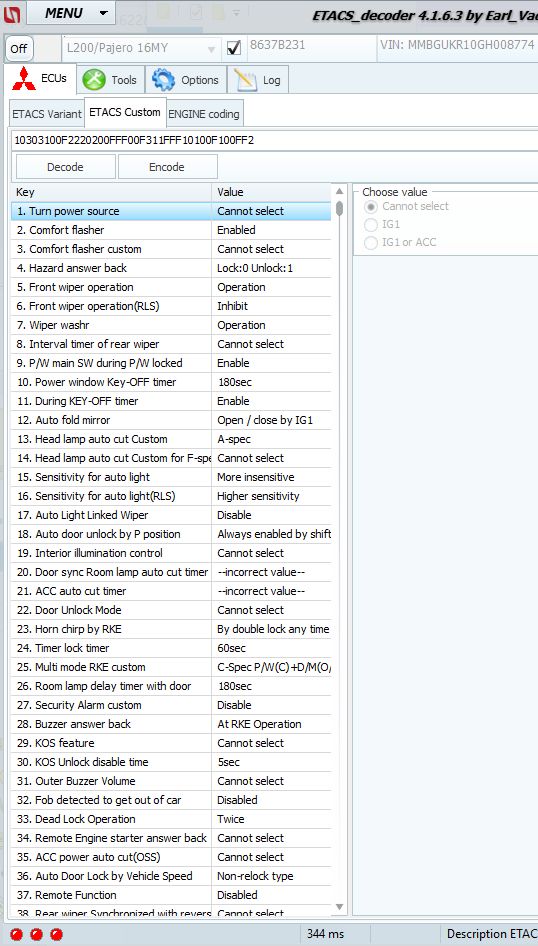Switch to the ENGINE coding tab

[204, 113]
